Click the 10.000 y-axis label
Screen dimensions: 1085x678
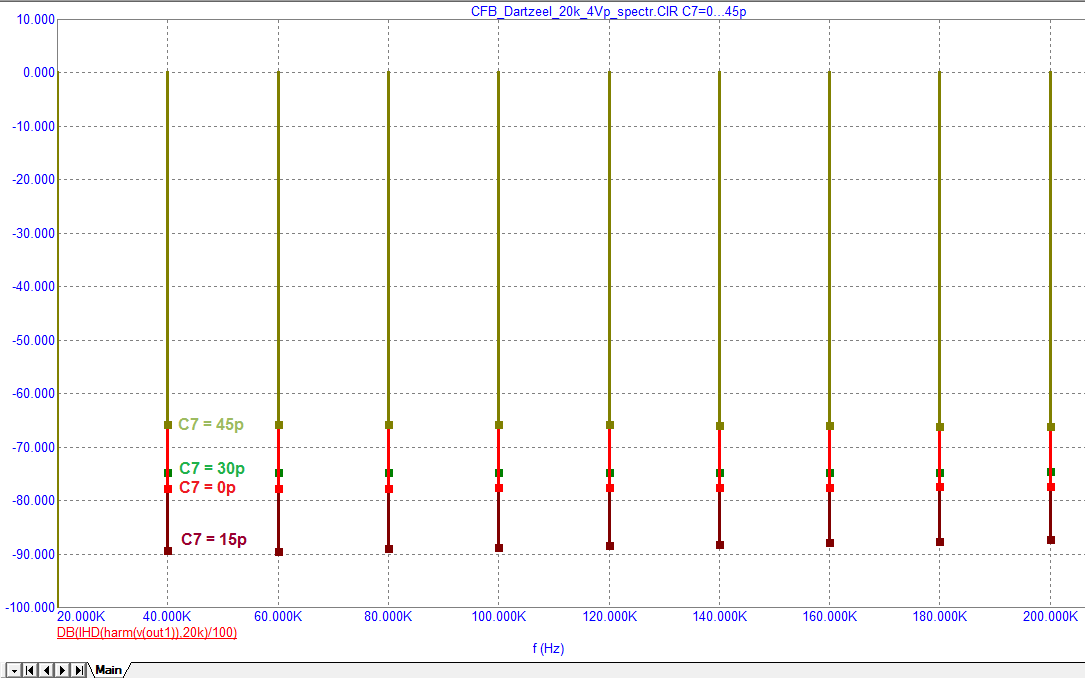point(35,19)
